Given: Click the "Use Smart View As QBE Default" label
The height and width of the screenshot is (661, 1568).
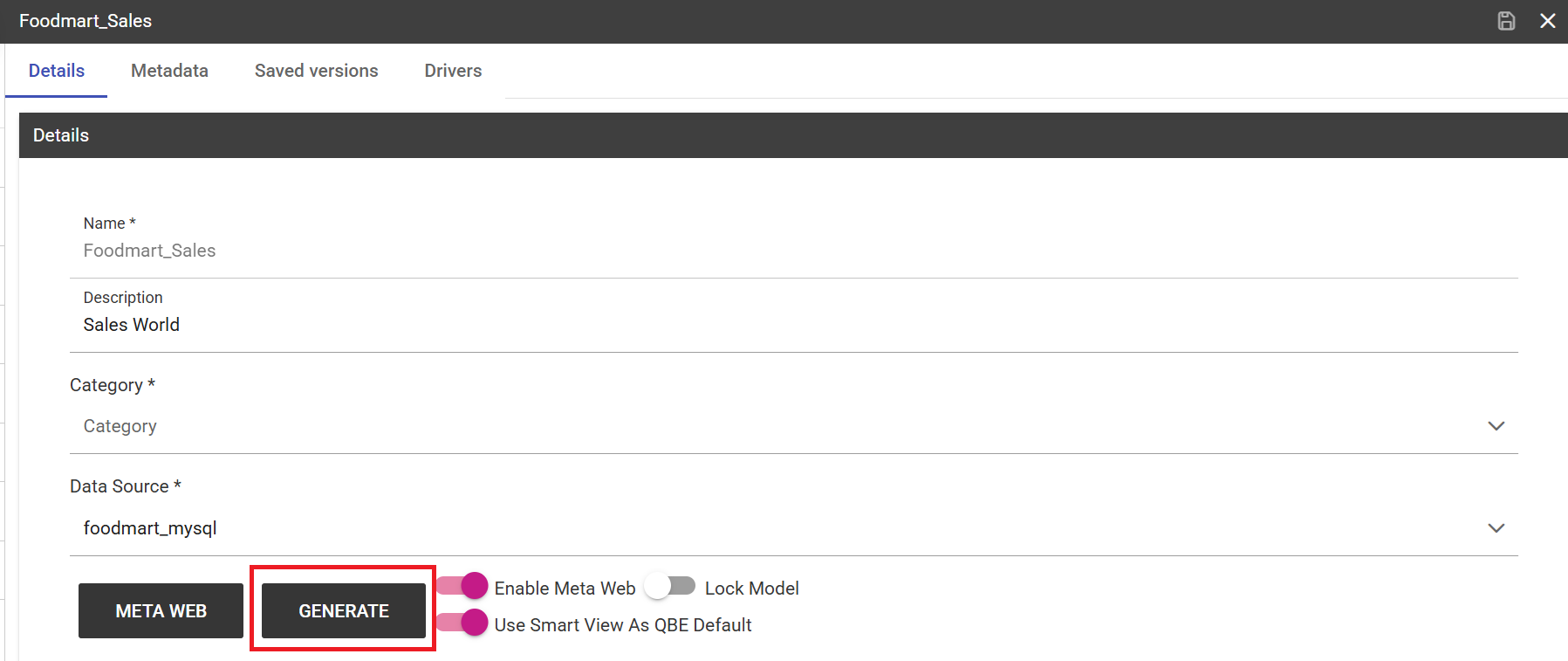Looking at the screenshot, I should click(623, 625).
